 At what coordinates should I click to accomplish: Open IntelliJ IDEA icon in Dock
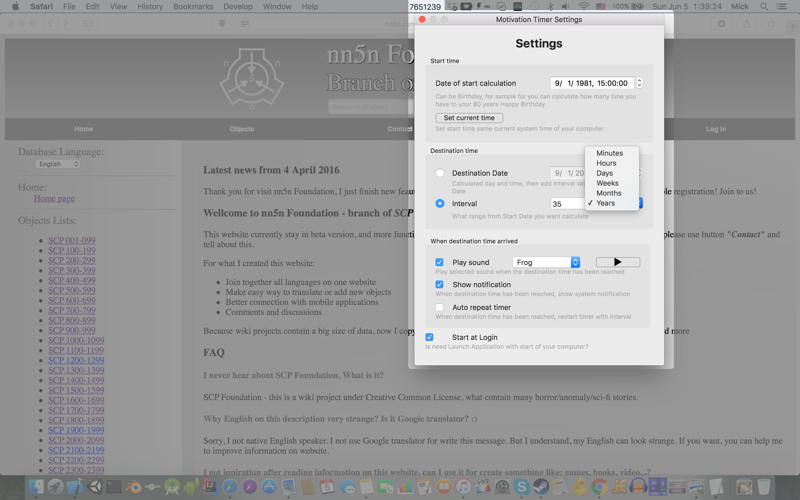[x=211, y=487]
